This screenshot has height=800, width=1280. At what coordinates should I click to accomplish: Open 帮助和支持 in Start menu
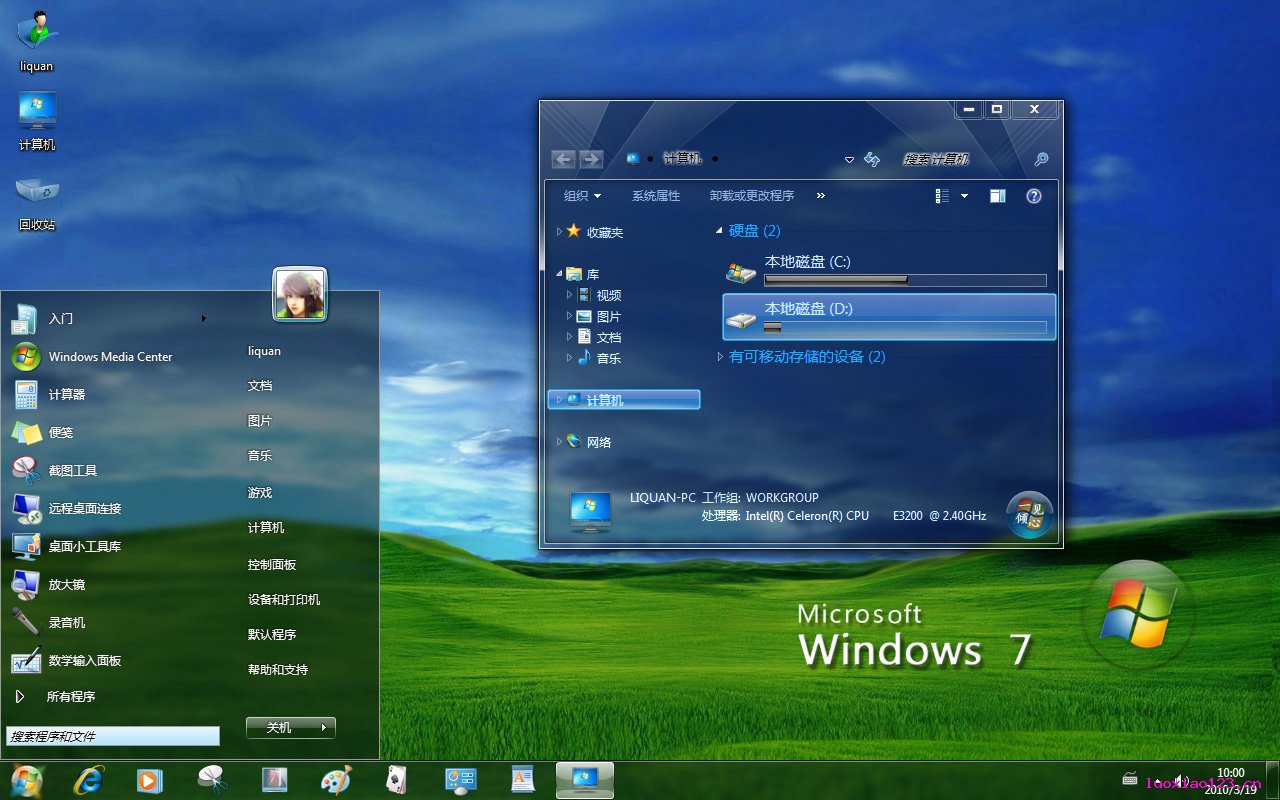(x=278, y=669)
